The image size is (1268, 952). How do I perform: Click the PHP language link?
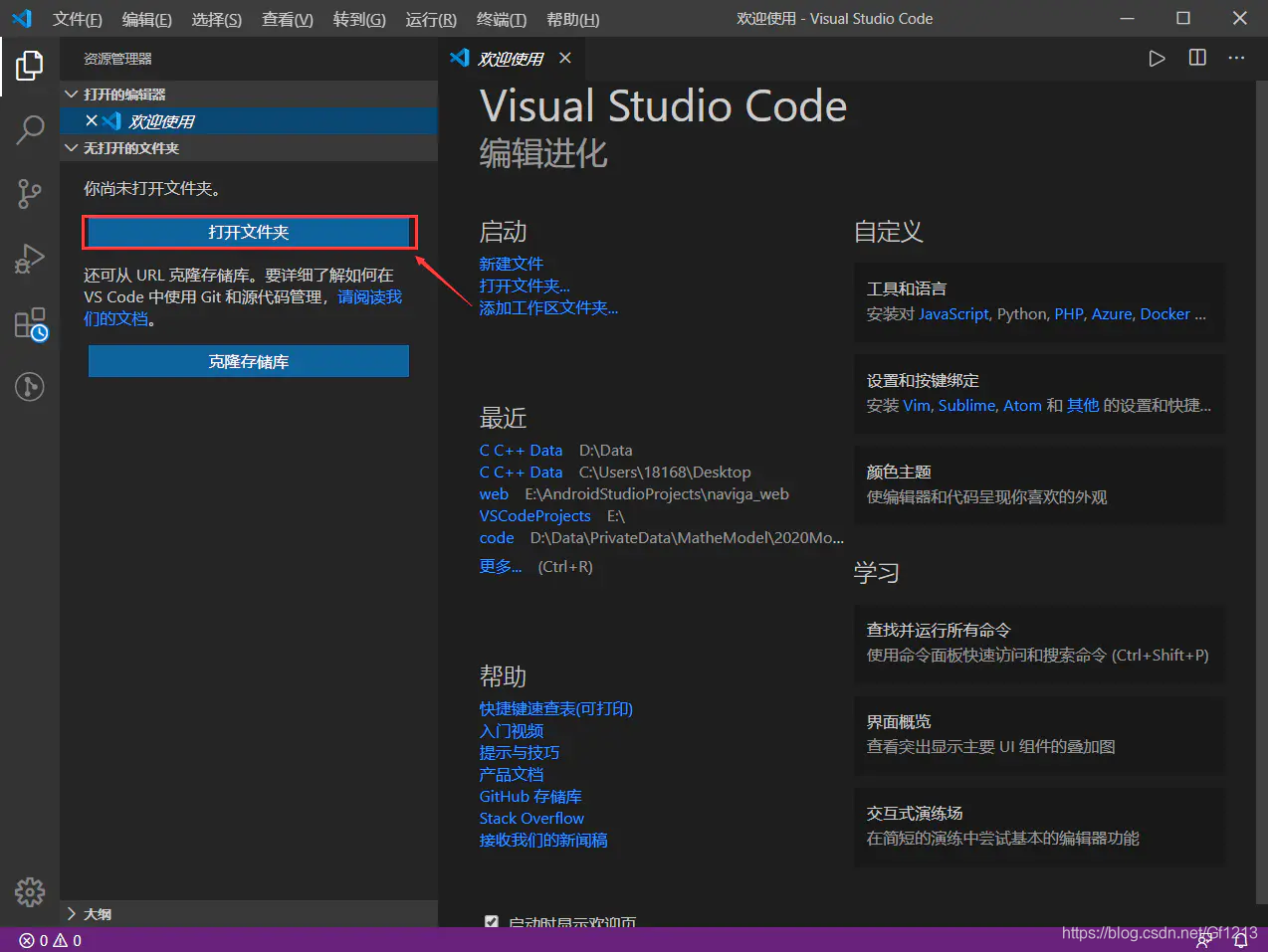pos(1069,314)
